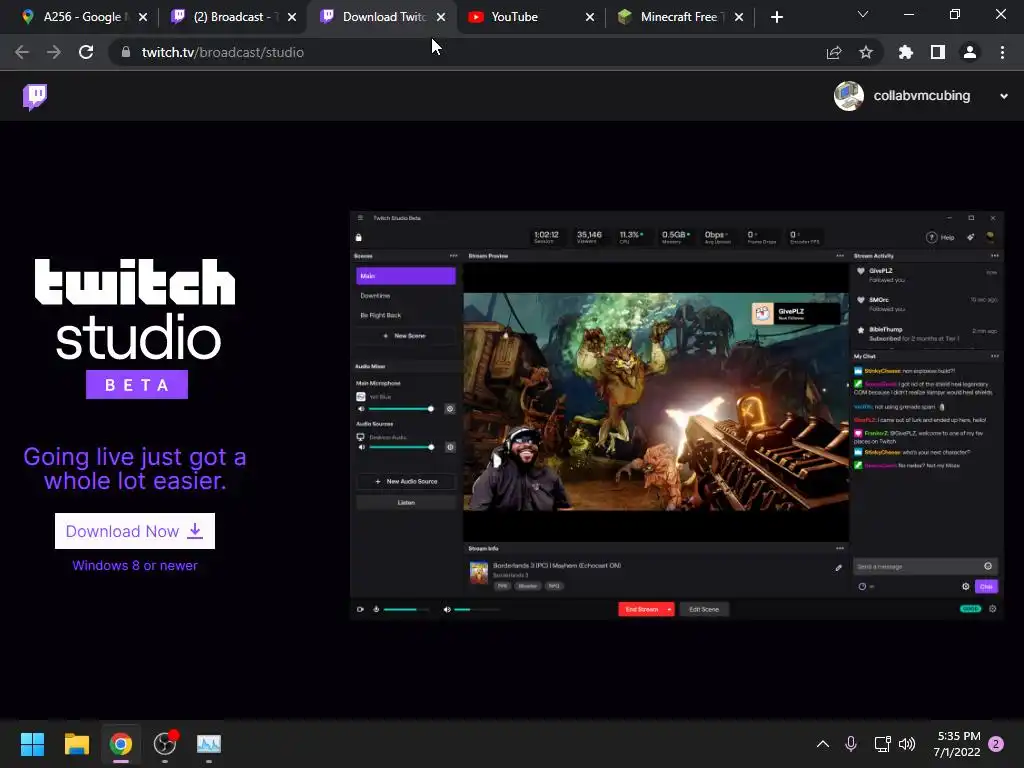Share this page using the share icon
This screenshot has width=1024, height=768.
coord(834,52)
